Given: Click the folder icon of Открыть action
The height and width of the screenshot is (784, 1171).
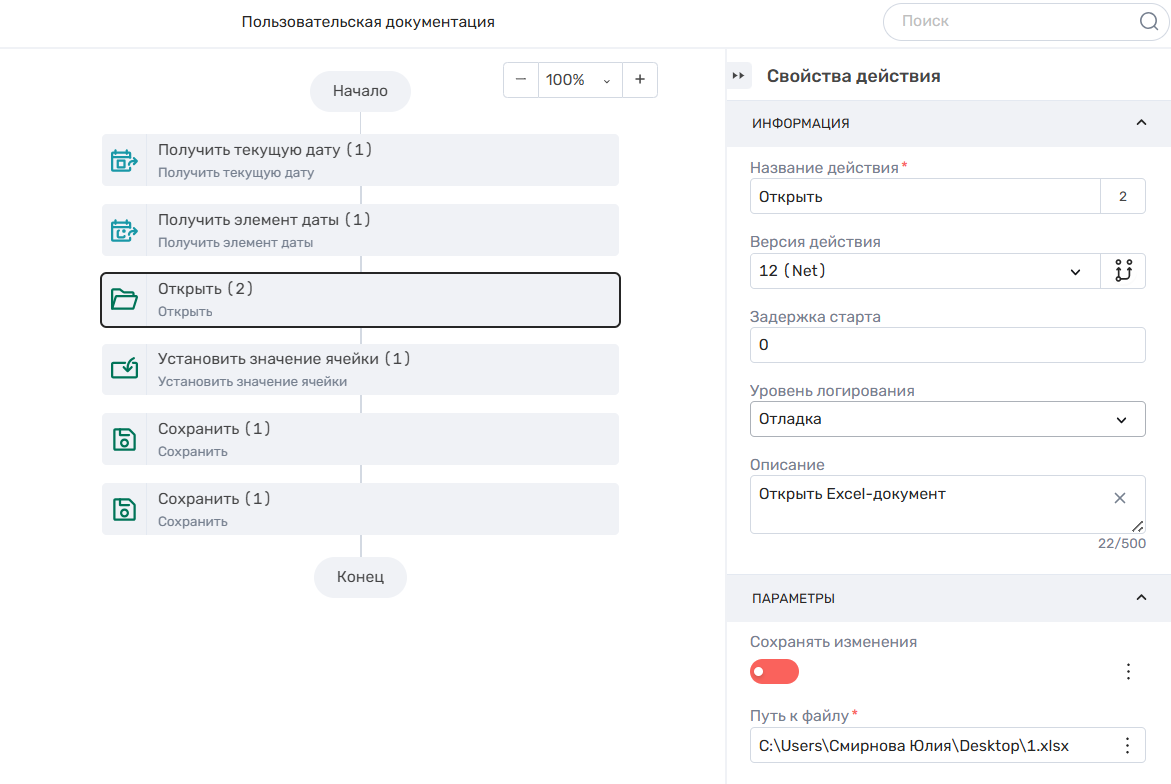Looking at the screenshot, I should pos(124,300).
